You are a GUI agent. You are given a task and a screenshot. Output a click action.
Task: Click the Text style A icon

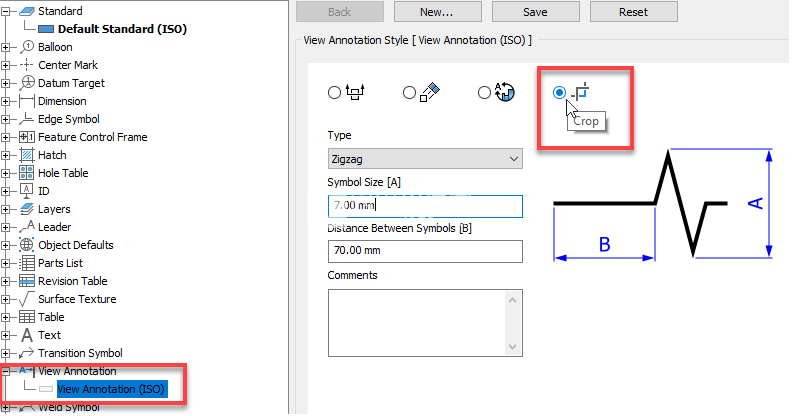click(x=27, y=335)
